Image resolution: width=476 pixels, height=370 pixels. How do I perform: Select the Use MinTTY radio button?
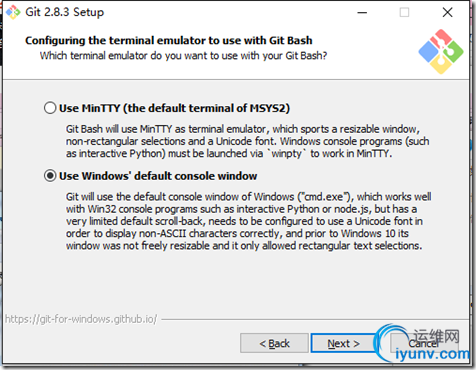[50, 108]
